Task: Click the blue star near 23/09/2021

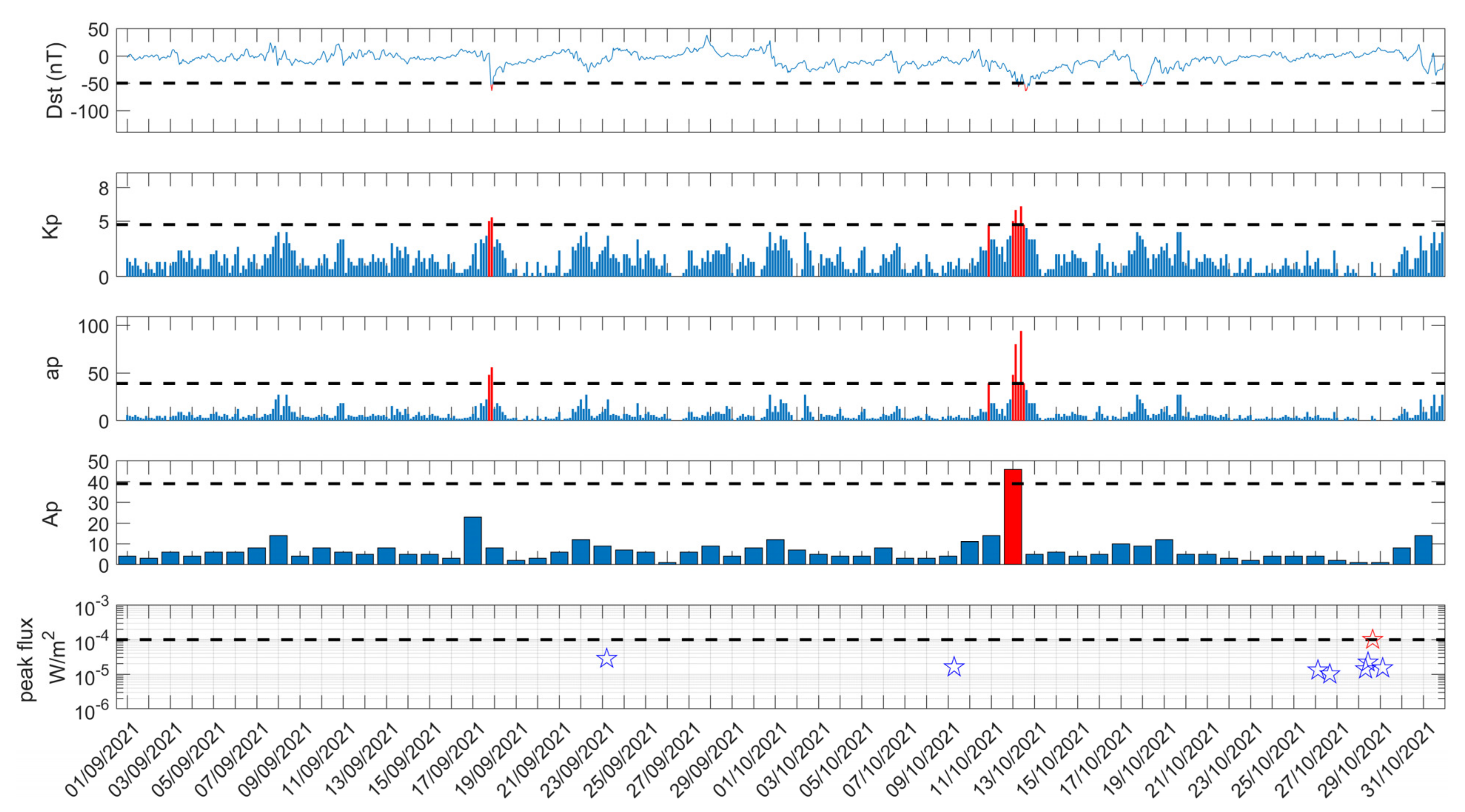Action: tap(607, 658)
